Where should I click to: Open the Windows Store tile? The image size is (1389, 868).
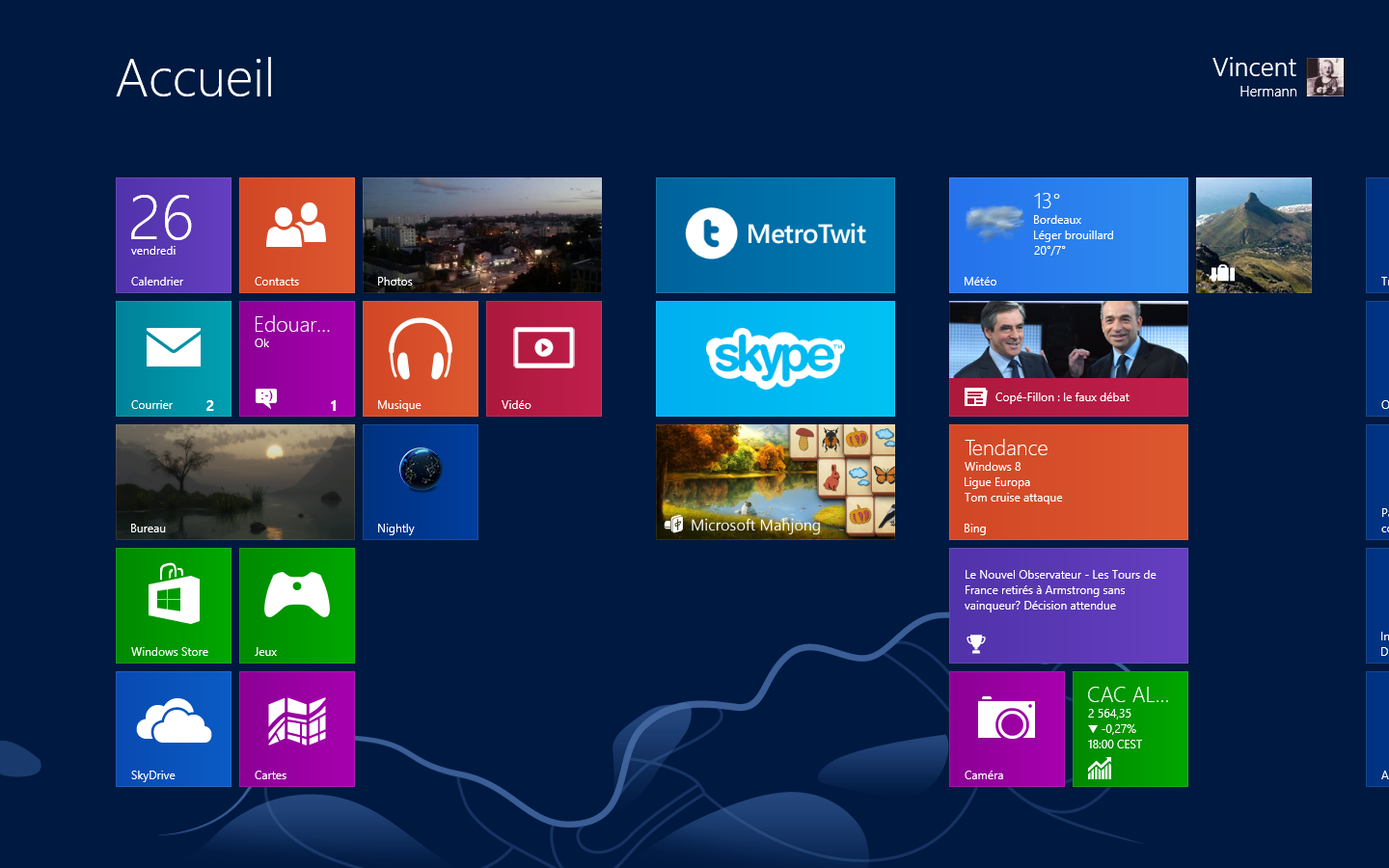[174, 606]
